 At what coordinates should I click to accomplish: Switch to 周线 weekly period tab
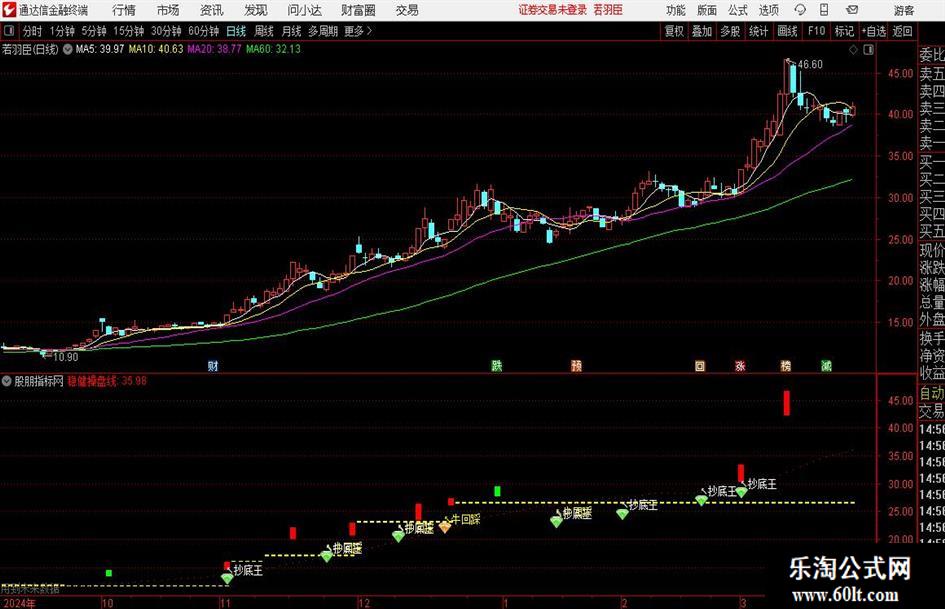[x=264, y=31]
